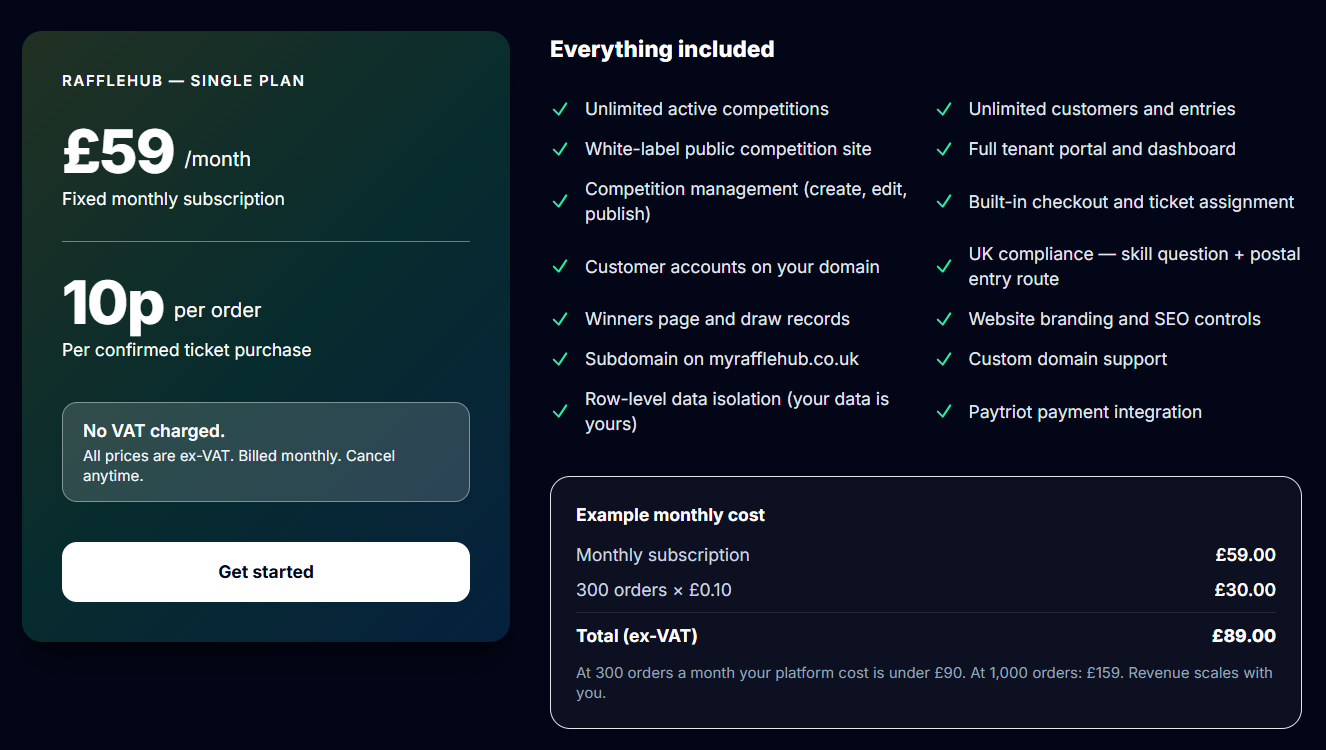Click the checkmark beside Winners page and draw records
This screenshot has height=750, width=1326.
point(561,319)
